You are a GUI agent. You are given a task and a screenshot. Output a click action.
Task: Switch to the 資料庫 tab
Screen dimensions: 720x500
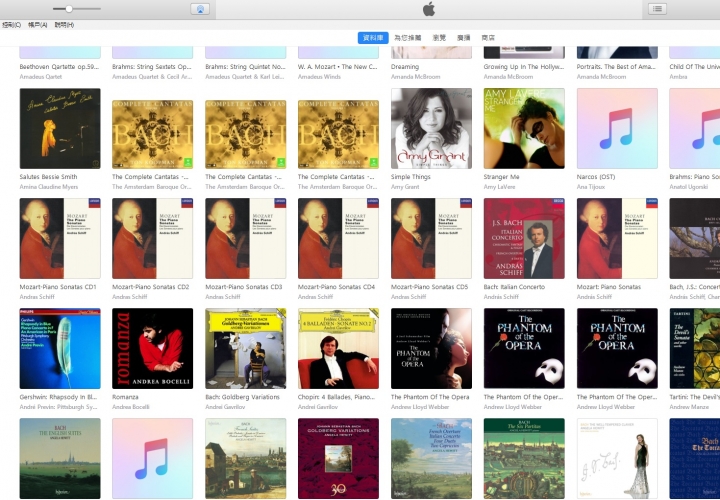click(373, 38)
